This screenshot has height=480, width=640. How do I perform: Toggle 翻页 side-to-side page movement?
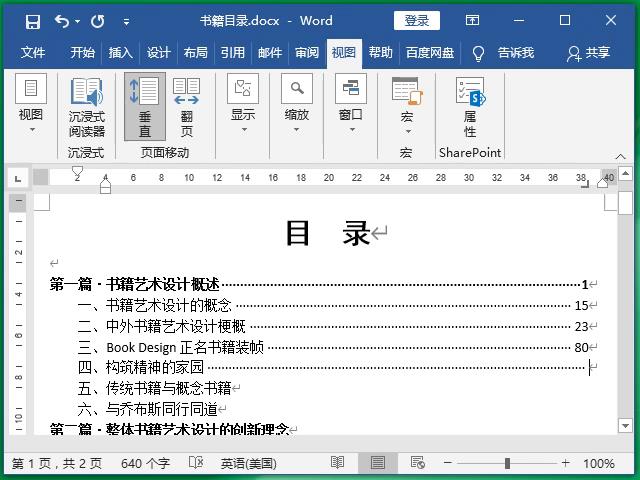(187, 107)
